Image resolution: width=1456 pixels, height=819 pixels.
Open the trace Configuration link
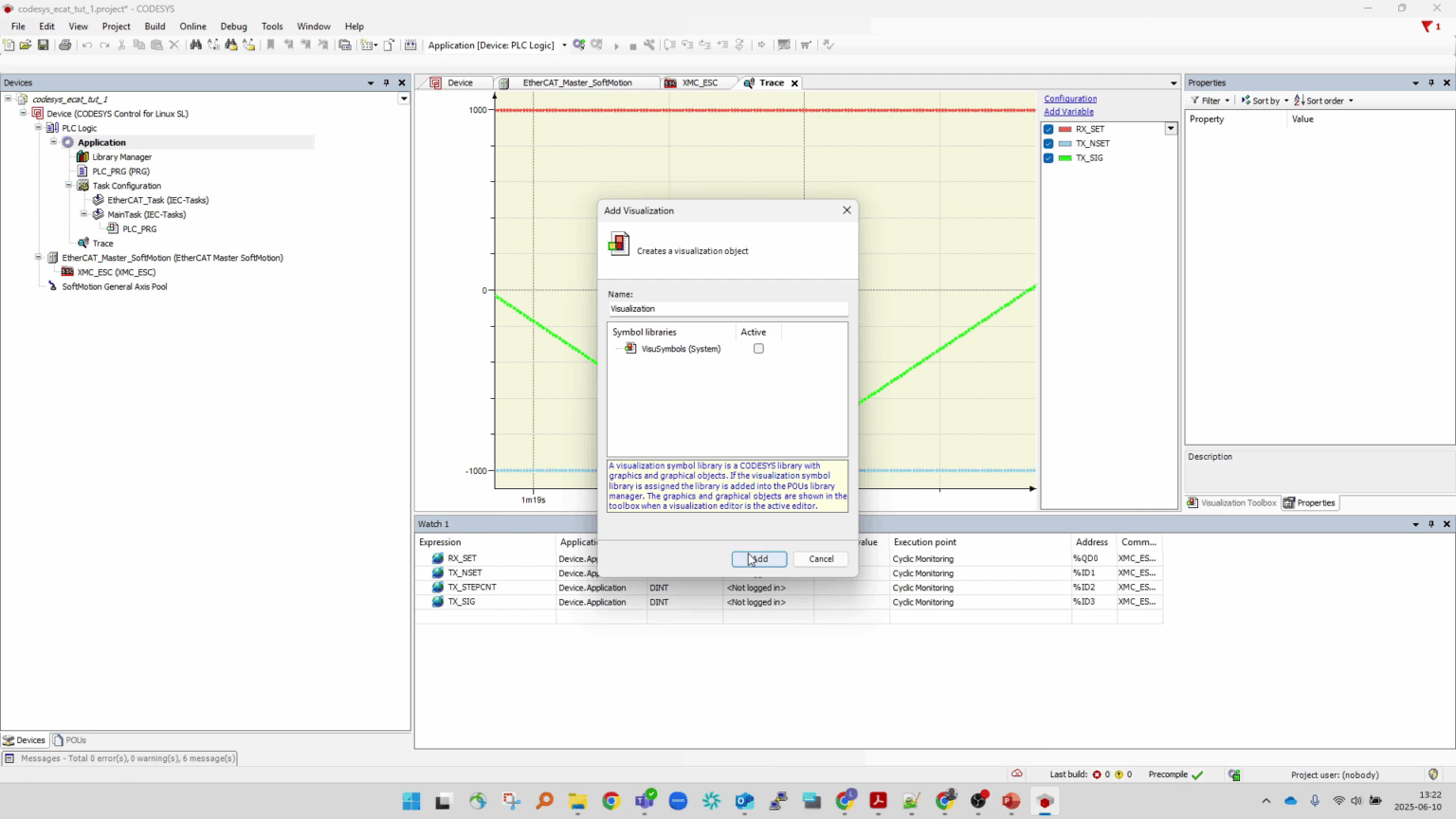point(1070,99)
